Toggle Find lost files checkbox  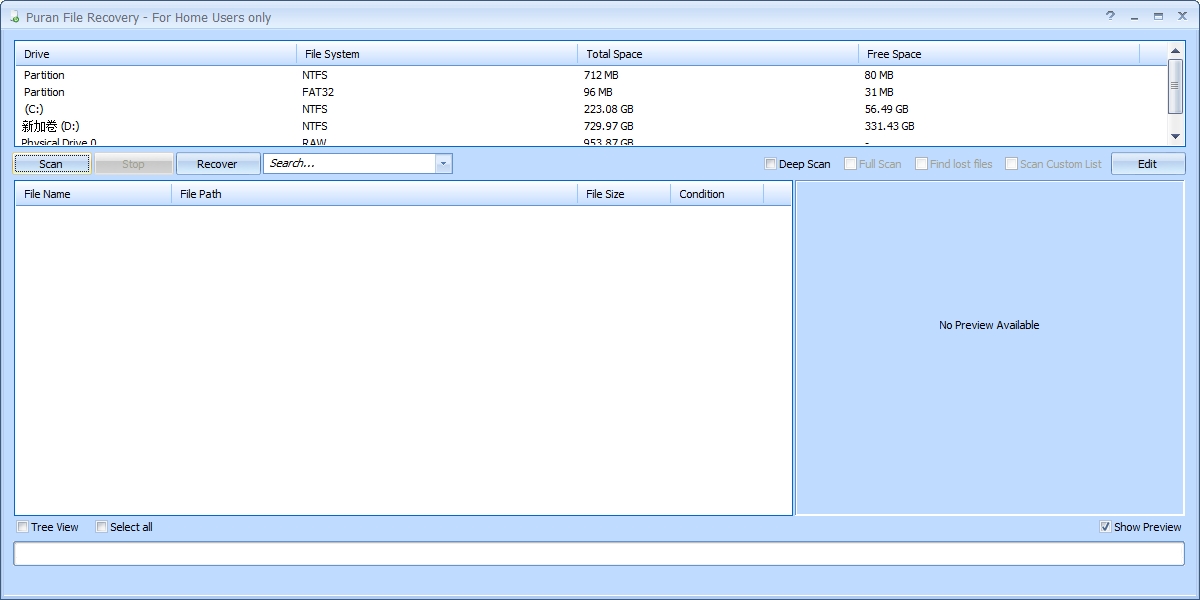pos(922,164)
